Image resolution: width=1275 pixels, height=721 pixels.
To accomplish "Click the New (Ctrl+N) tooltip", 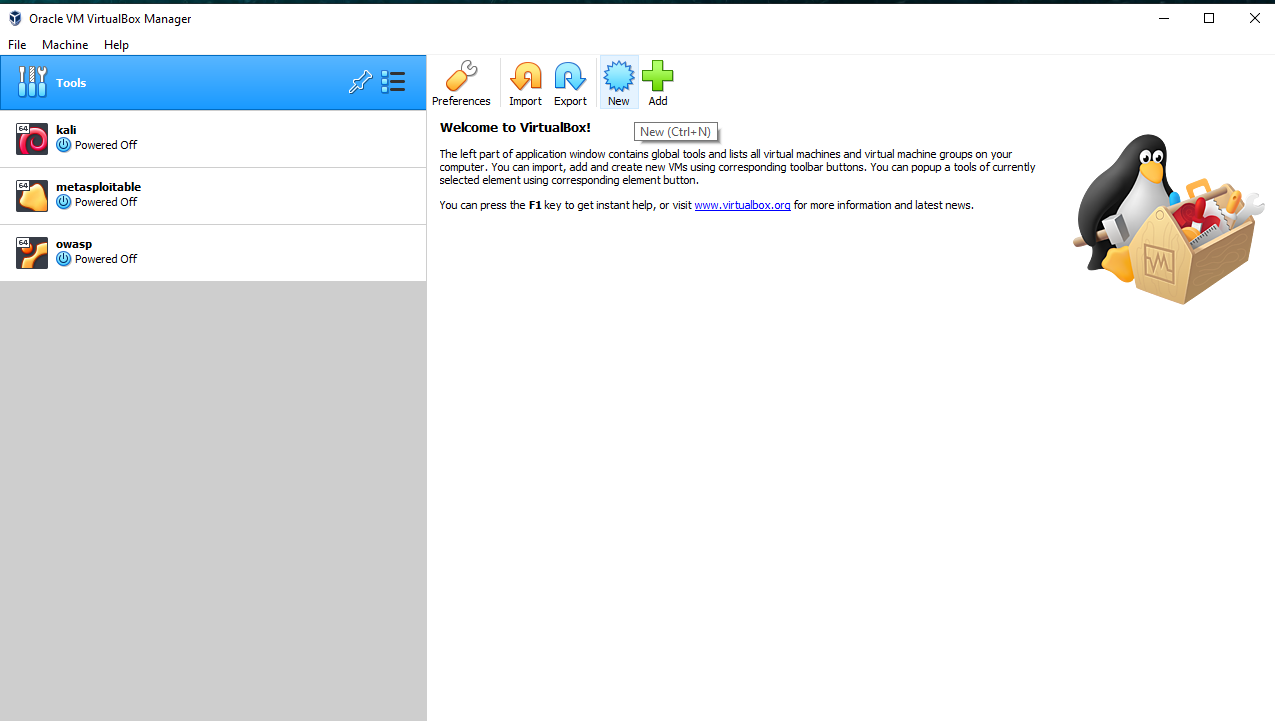I will [676, 132].
